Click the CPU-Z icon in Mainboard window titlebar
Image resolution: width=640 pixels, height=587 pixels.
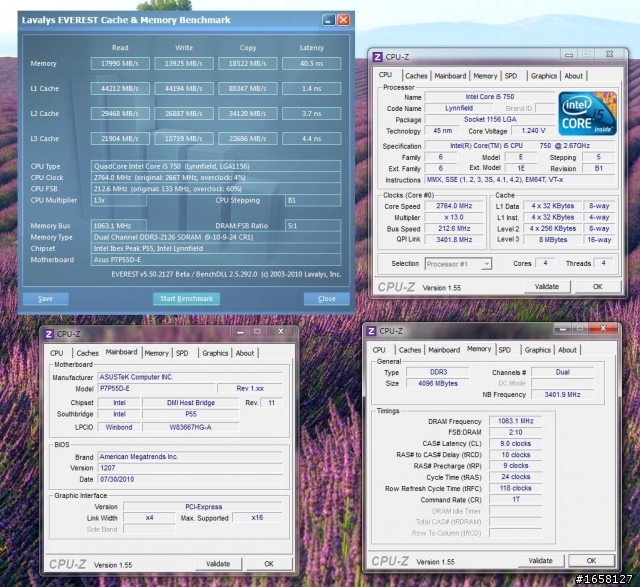tap(49, 334)
